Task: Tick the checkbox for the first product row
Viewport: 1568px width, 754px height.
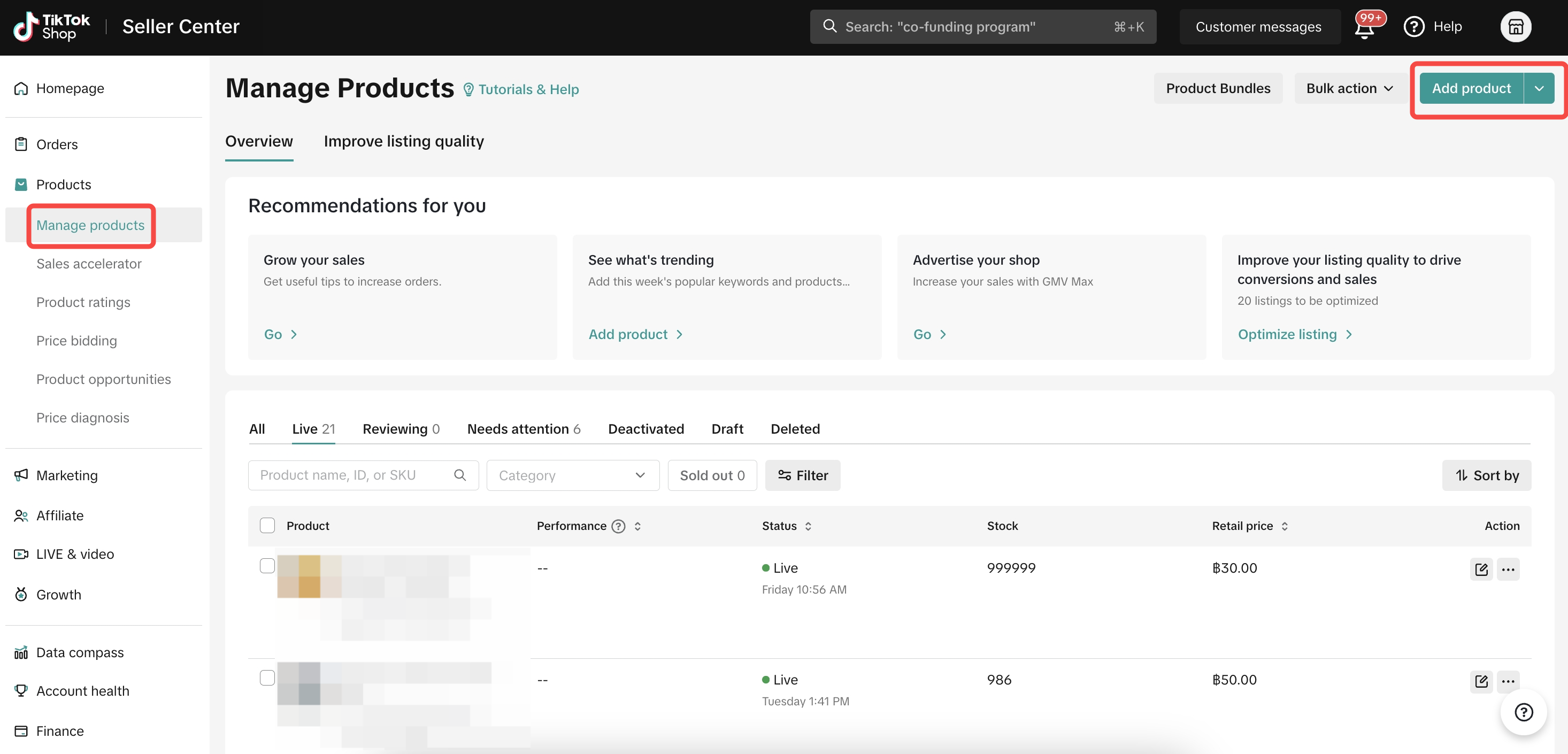Action: pyautogui.click(x=267, y=565)
